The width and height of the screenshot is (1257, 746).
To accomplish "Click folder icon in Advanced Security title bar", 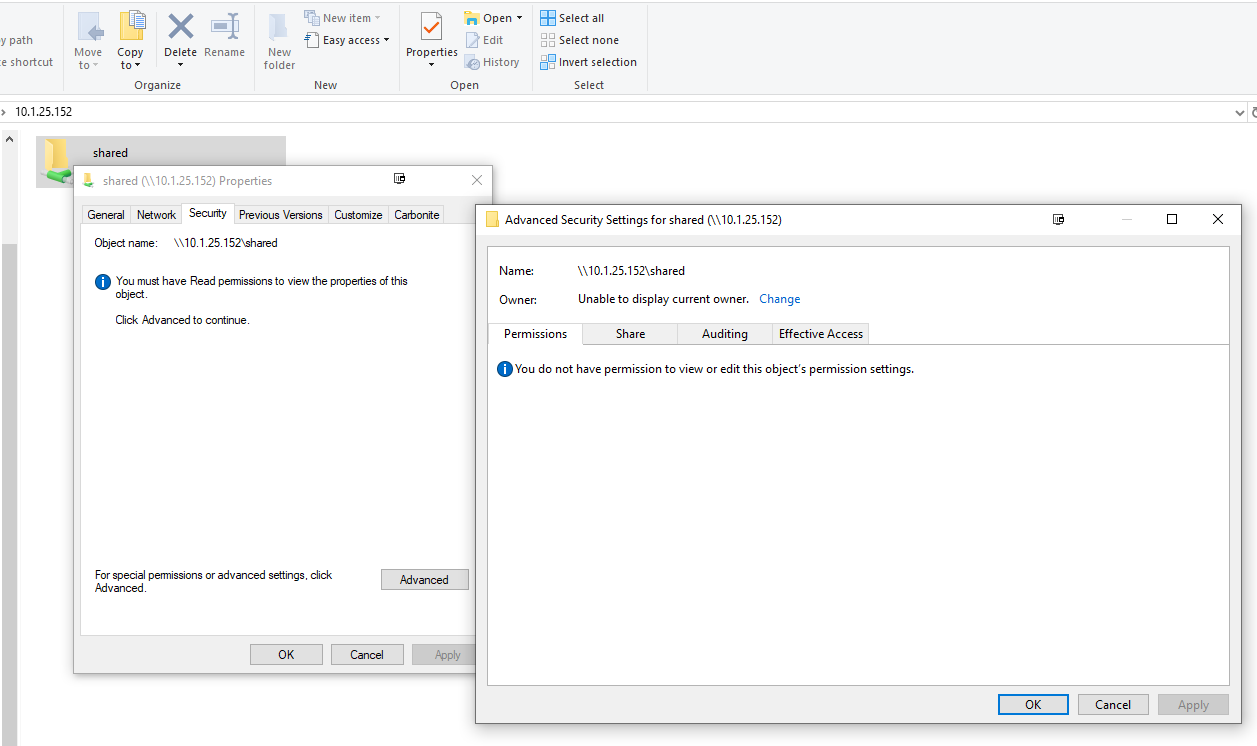I will coord(492,220).
